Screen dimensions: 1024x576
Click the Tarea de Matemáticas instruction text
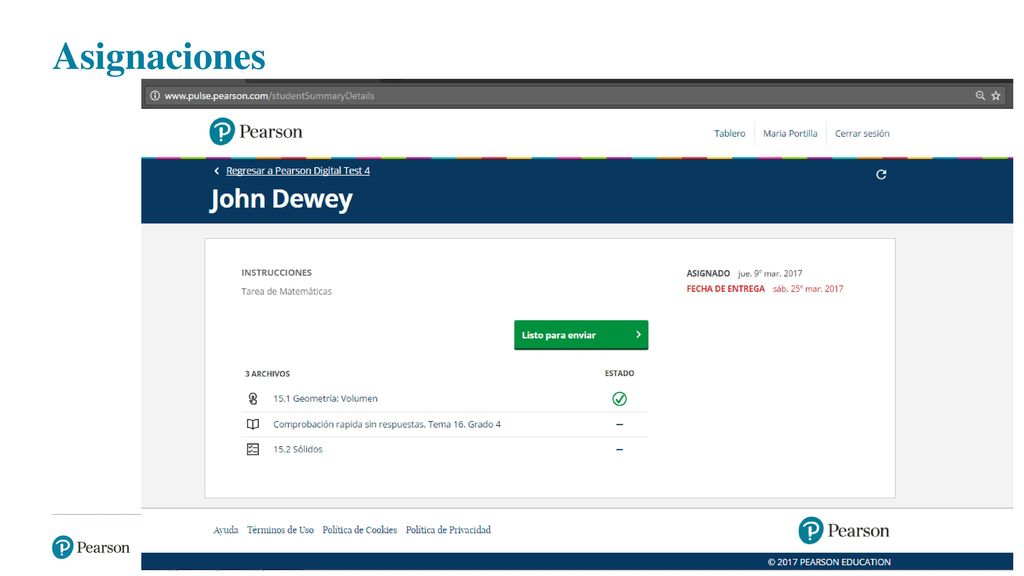pos(286,291)
